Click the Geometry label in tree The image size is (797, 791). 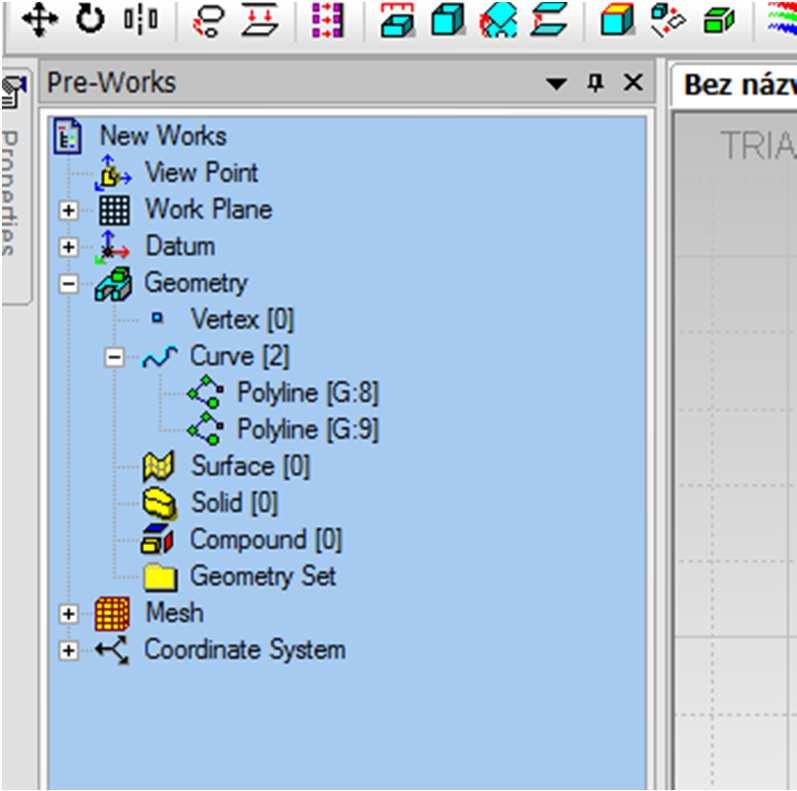click(x=196, y=283)
